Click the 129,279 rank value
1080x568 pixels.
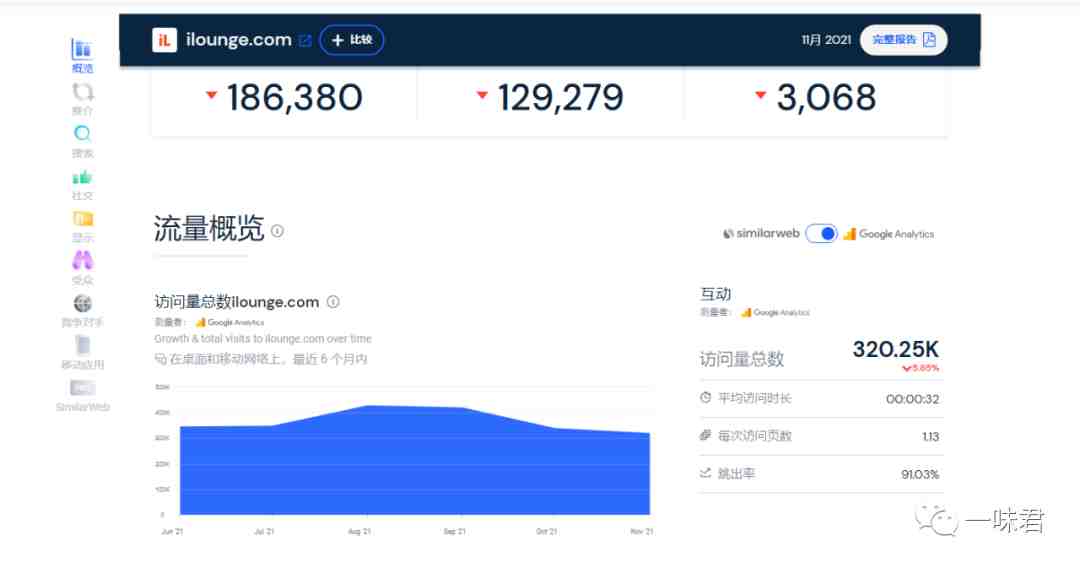coord(560,97)
